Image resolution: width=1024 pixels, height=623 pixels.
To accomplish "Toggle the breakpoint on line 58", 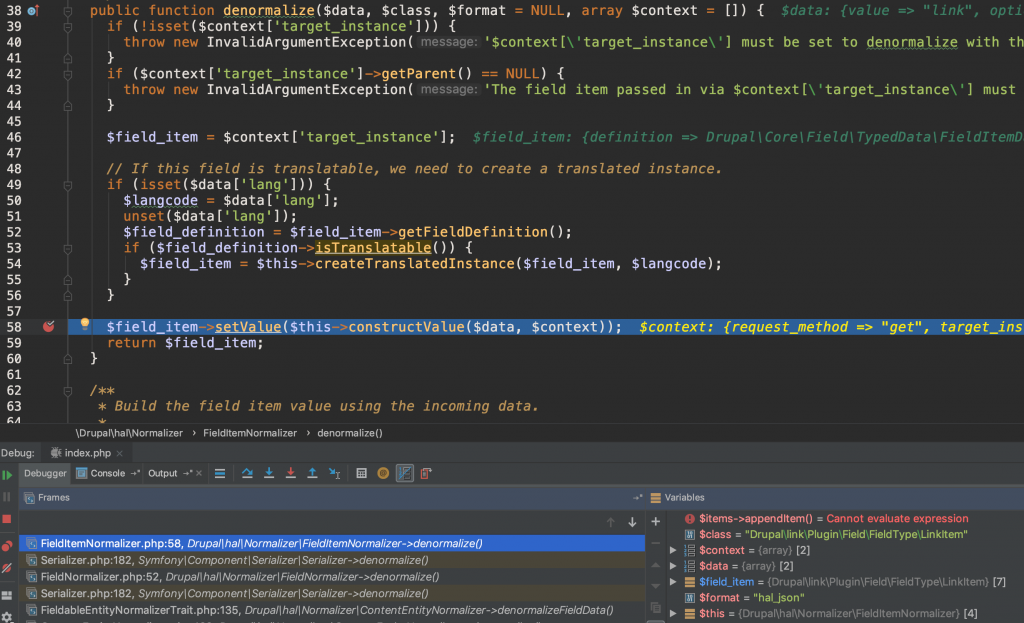I will (48, 326).
